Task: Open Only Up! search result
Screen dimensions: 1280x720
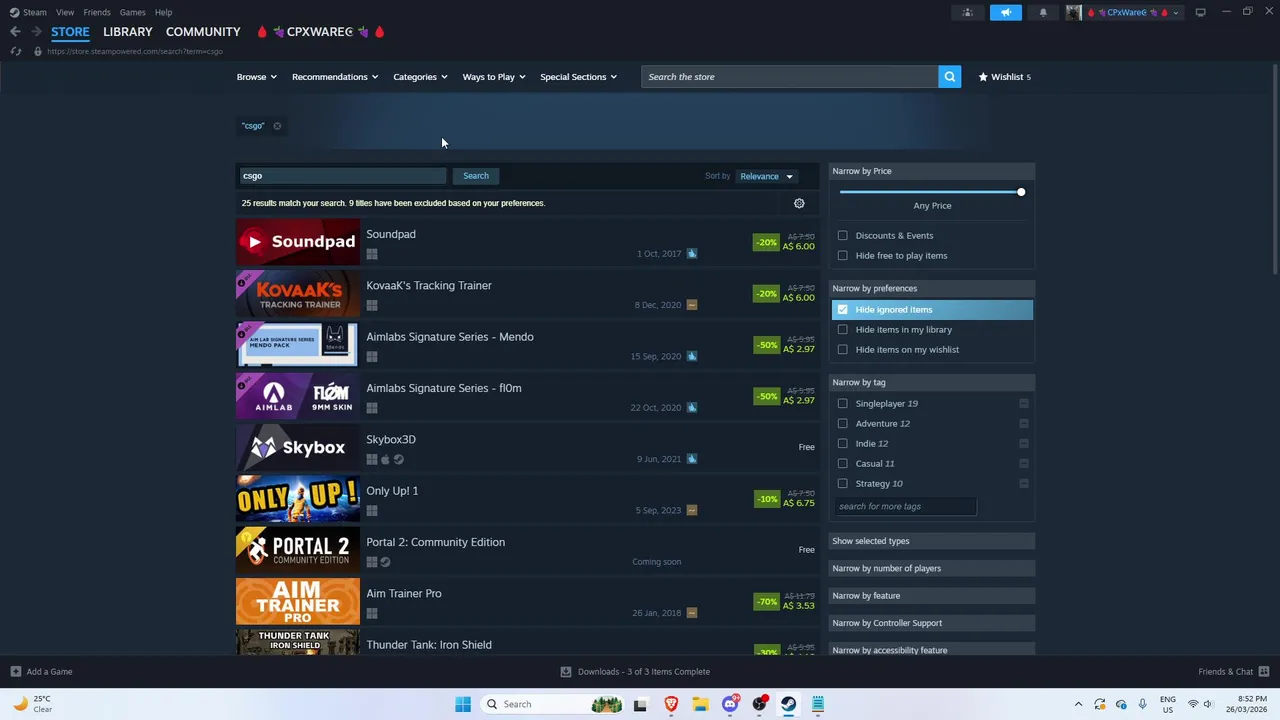Action: 527,499
